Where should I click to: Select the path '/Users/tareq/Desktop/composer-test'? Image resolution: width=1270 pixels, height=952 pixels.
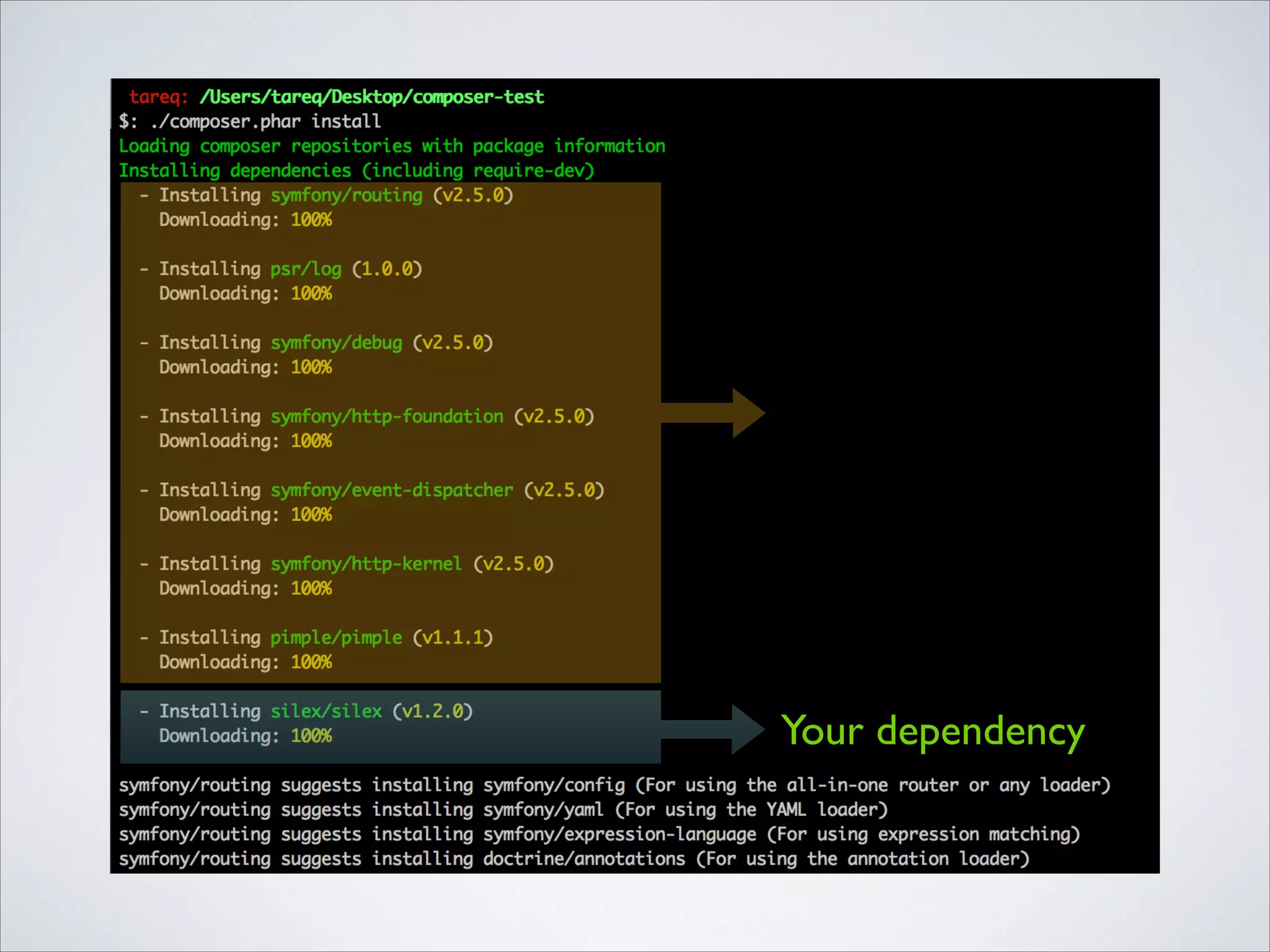372,97
